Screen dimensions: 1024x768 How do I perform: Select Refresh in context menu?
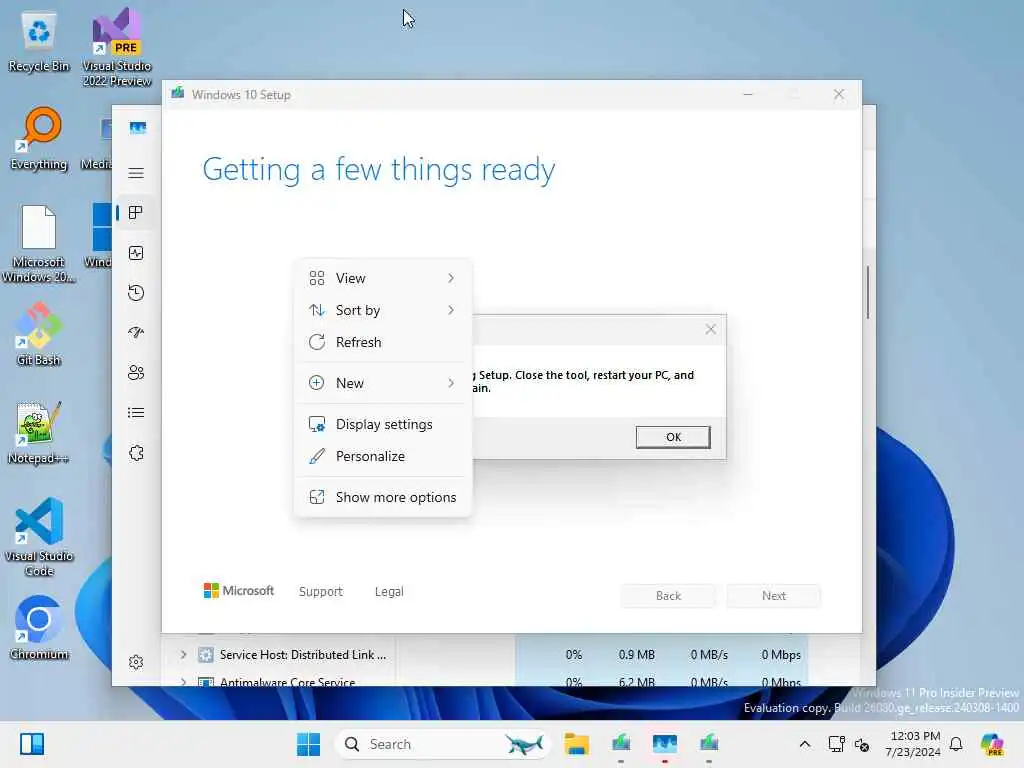click(383, 342)
